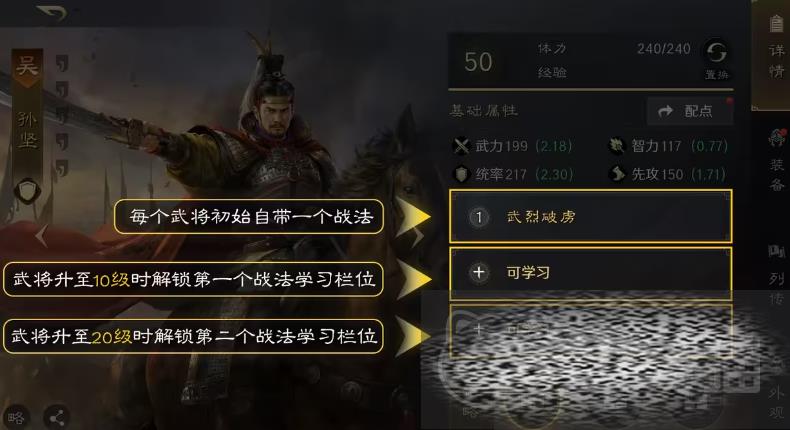
Task: Tap the 统率 shield icon
Action: pyautogui.click(x=461, y=174)
